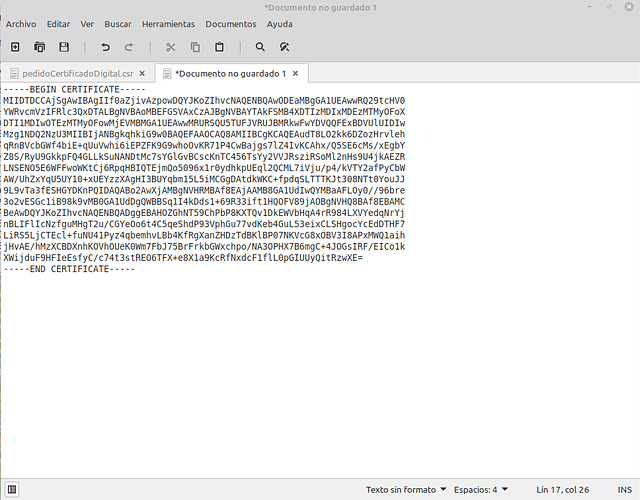Image resolution: width=640 pixels, height=500 pixels.
Task: Switch to pedidoCertificadoDigital.csr tab
Action: pos(78,73)
